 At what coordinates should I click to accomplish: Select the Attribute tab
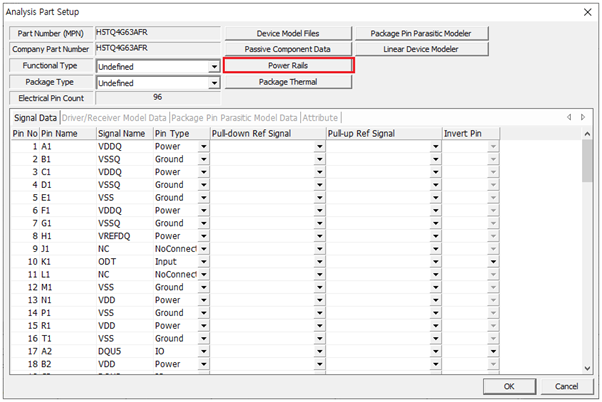(320, 118)
